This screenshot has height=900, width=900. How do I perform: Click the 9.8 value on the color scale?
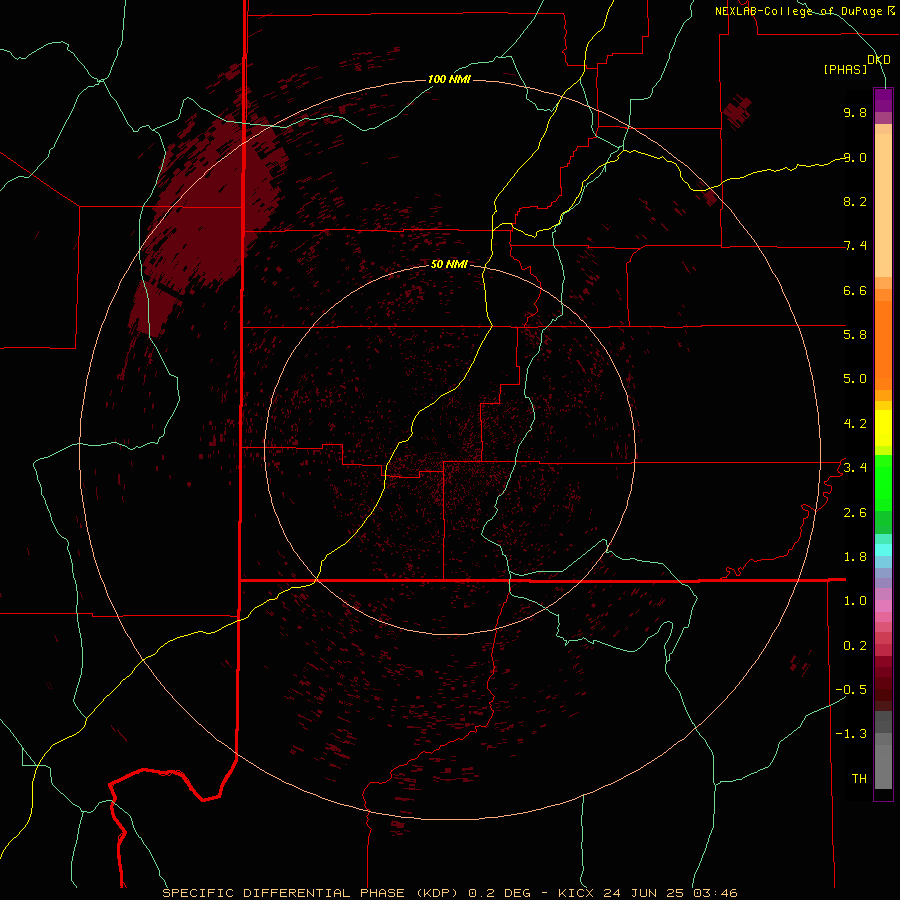855,112
